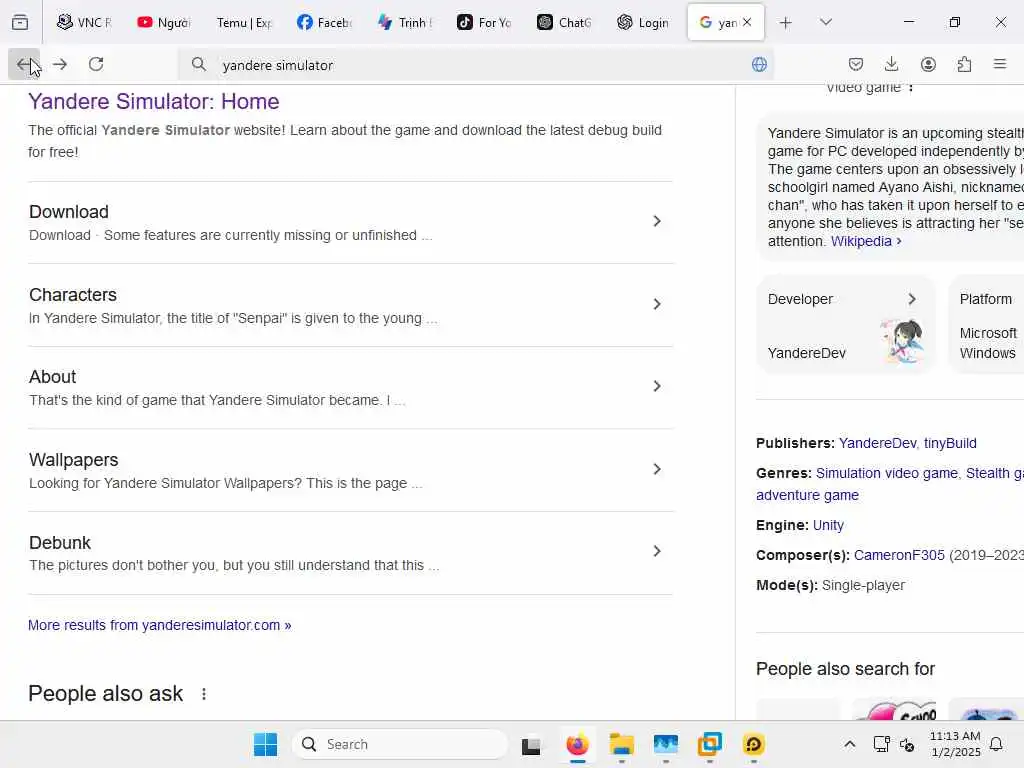Open the Pocket save icon
The height and width of the screenshot is (768, 1024).
coord(856,64)
